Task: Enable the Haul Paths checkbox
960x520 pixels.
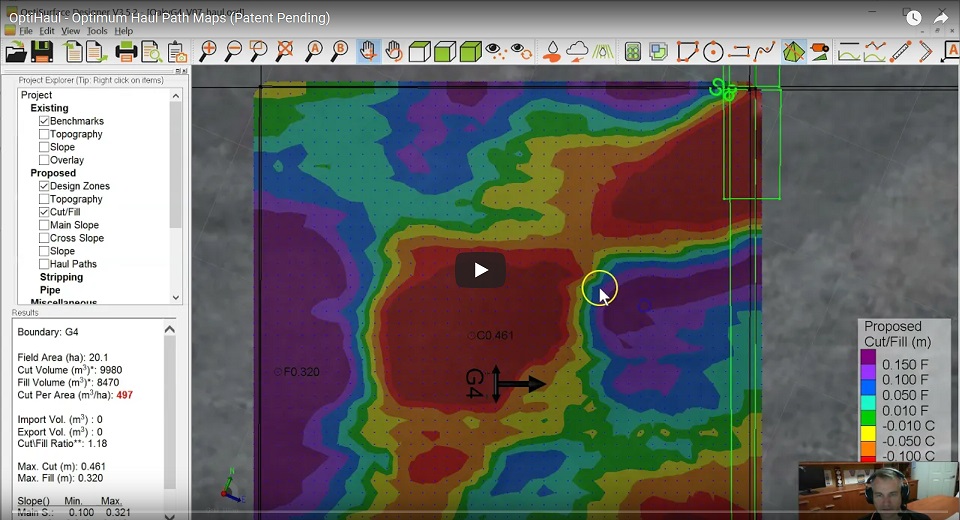Action: (44, 264)
